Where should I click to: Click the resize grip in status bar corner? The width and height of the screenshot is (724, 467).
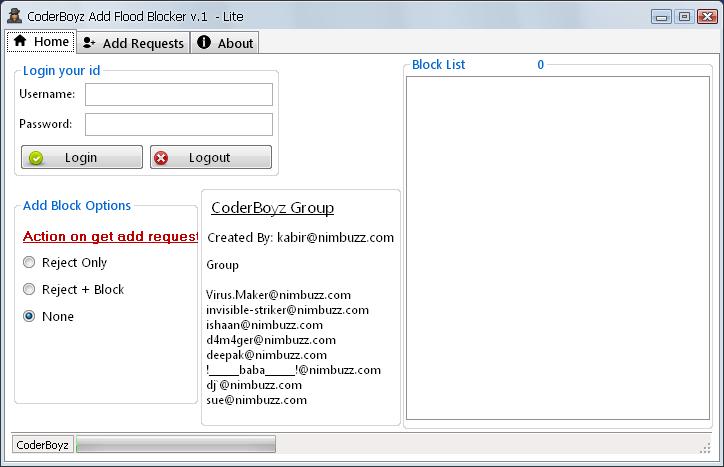[x=704, y=446]
